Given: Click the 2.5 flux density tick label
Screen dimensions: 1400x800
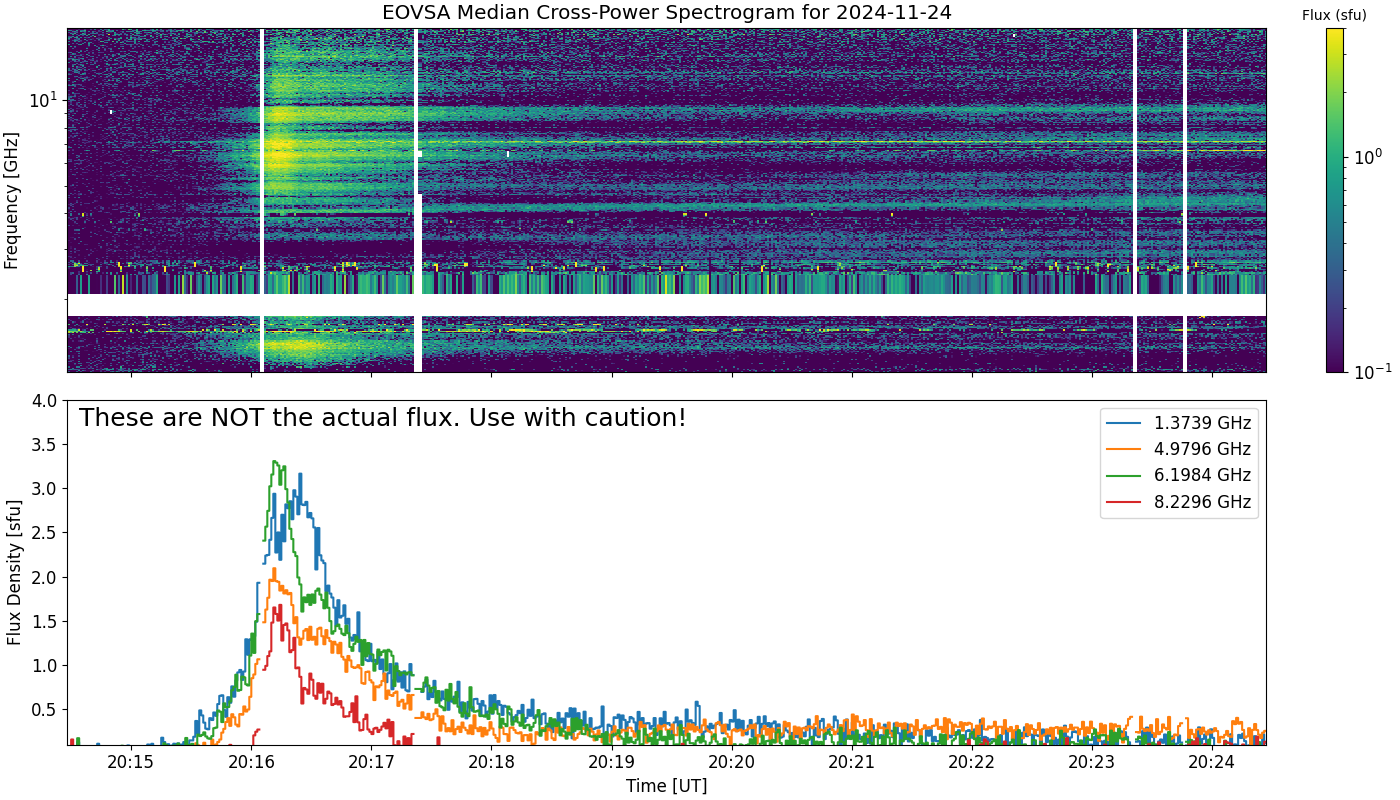Looking at the screenshot, I should click(x=45, y=533).
